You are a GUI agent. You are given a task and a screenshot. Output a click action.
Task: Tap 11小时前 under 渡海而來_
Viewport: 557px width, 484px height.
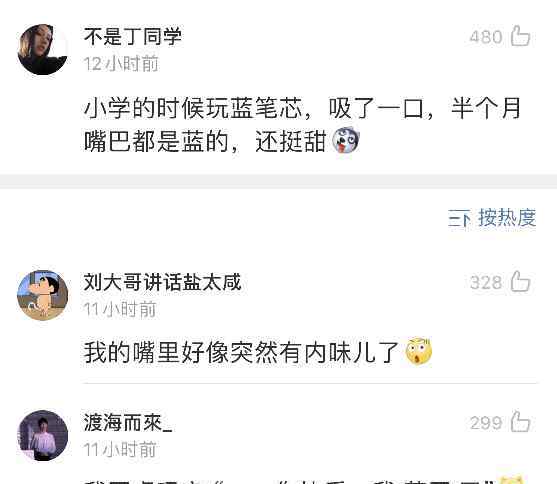pos(120,450)
